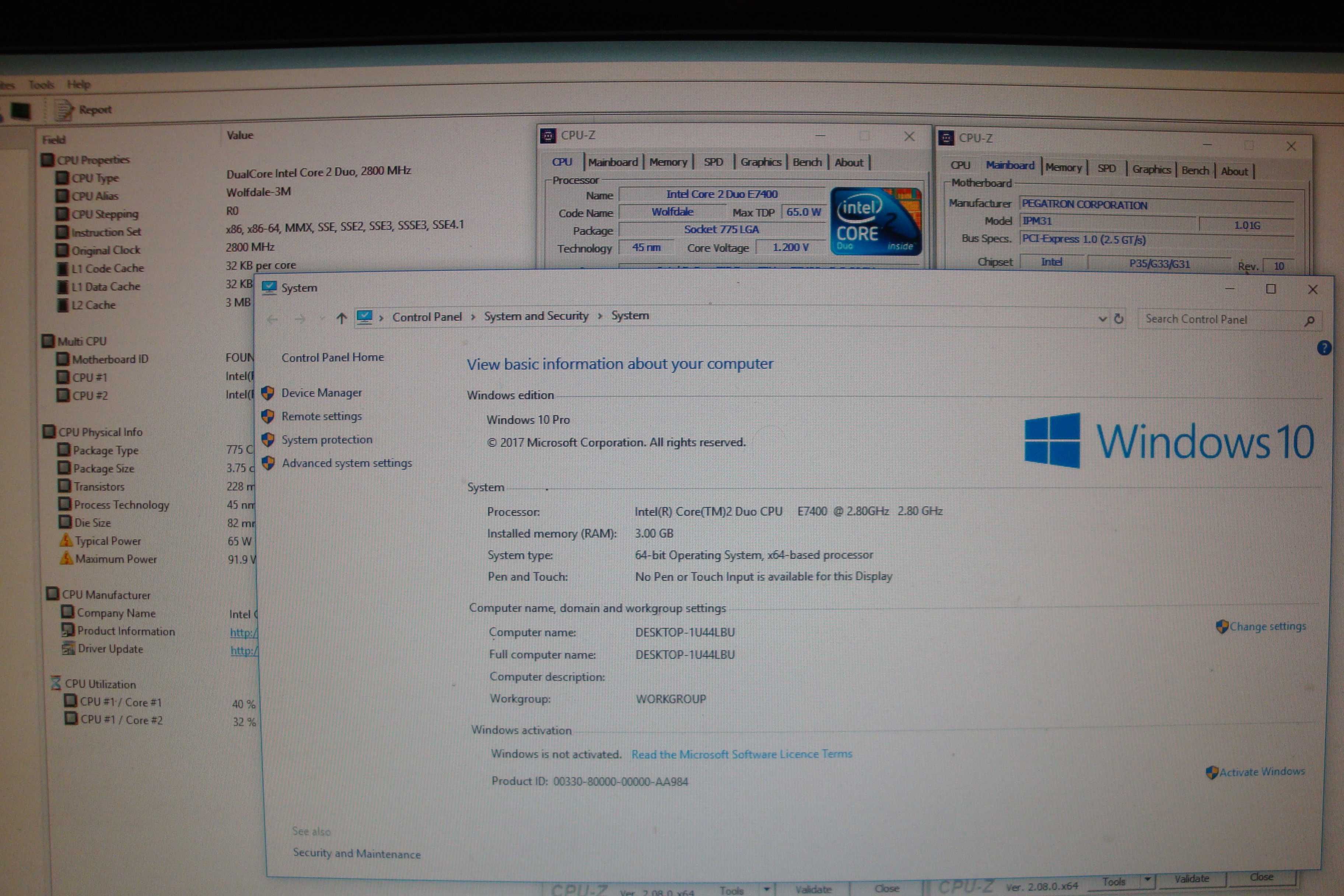Switch to Mainboard tab in left CPU-Z
1344x896 pixels.
[613, 162]
